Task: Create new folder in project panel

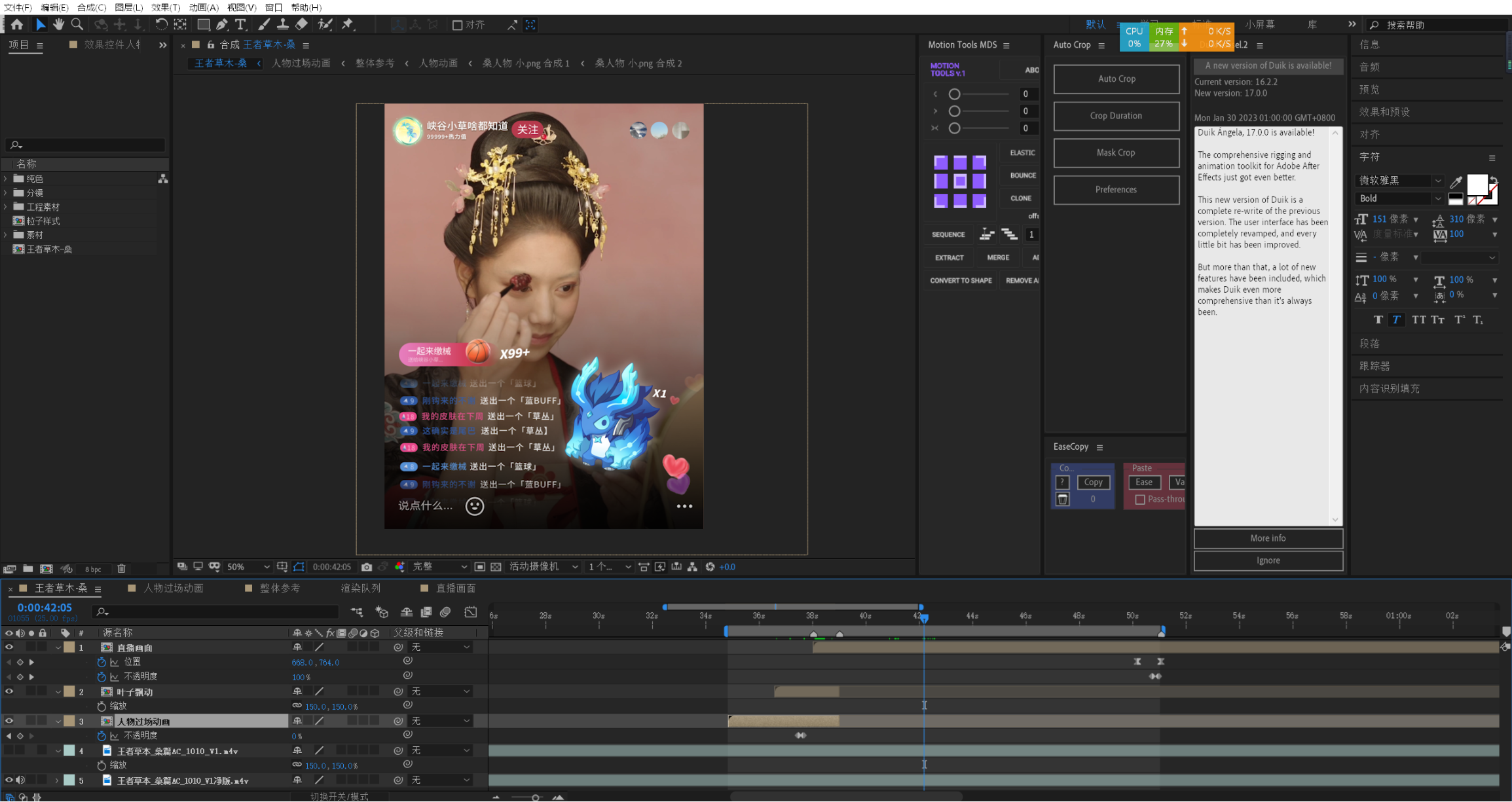Action: pyautogui.click(x=28, y=569)
